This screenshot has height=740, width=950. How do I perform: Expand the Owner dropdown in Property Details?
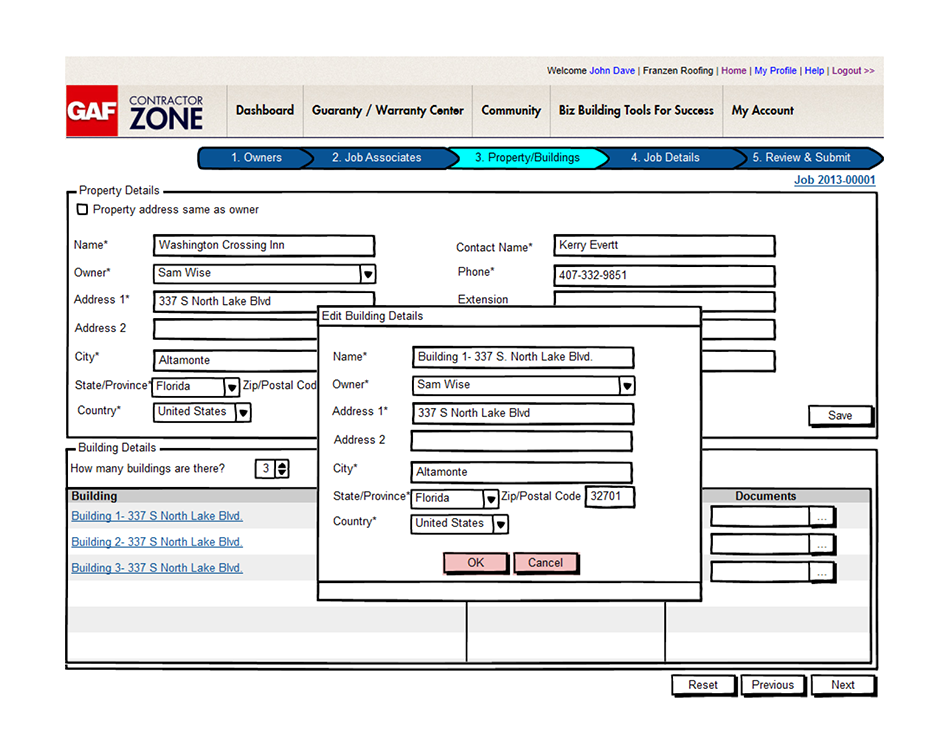coord(367,274)
